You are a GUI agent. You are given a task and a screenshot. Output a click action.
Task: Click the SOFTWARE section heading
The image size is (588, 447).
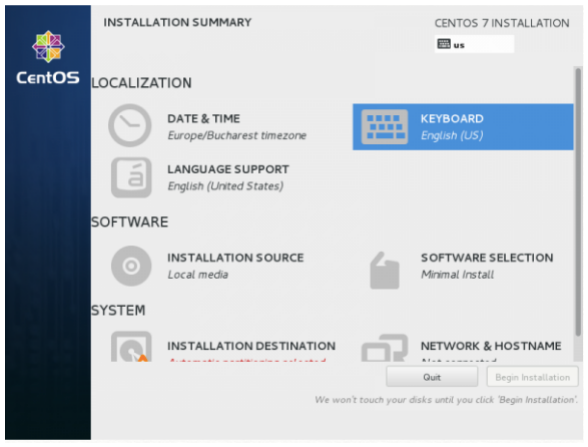click(130, 222)
